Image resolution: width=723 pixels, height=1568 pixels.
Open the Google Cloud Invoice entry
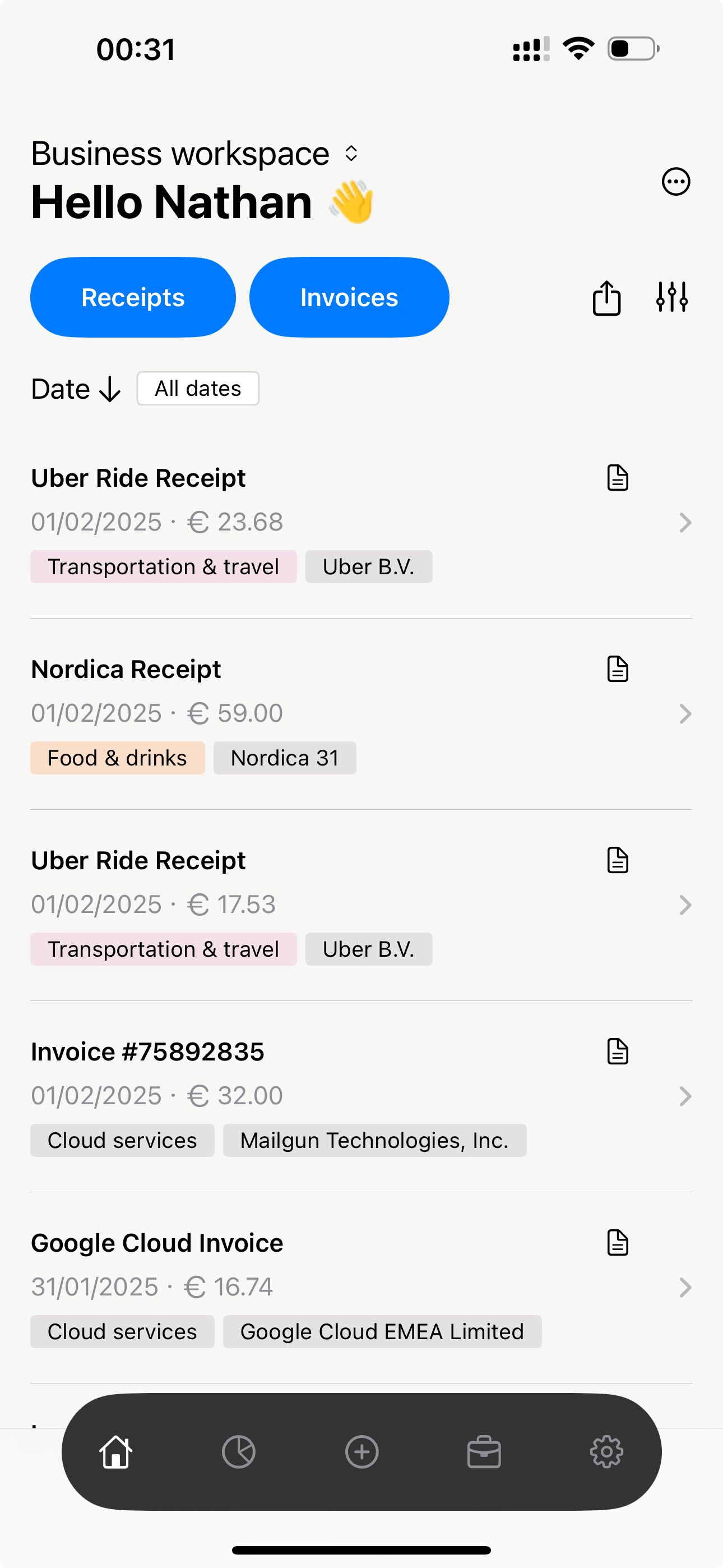[x=361, y=1288]
